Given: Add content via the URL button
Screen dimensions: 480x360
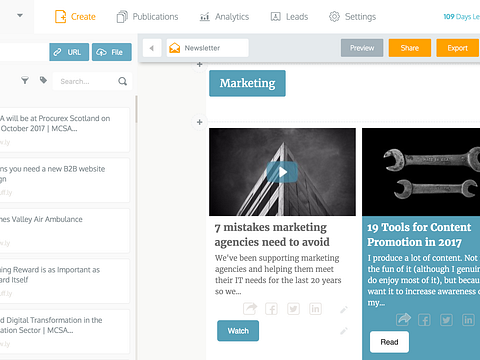Looking at the screenshot, I should tap(69, 52).
